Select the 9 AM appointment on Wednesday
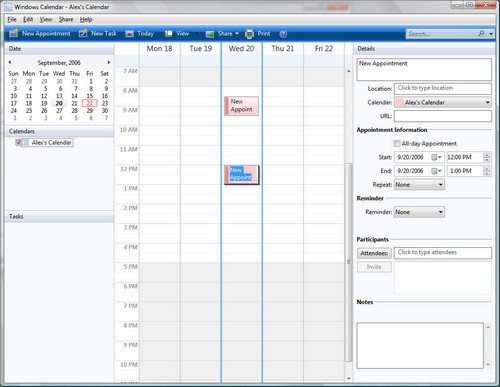Image resolution: width=500 pixels, height=387 pixels. [241, 106]
